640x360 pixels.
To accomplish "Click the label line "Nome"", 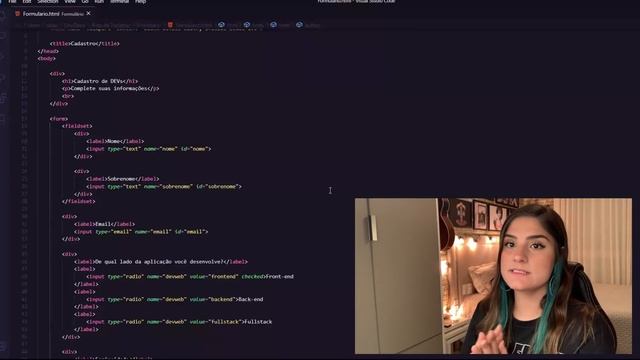I will point(115,141).
